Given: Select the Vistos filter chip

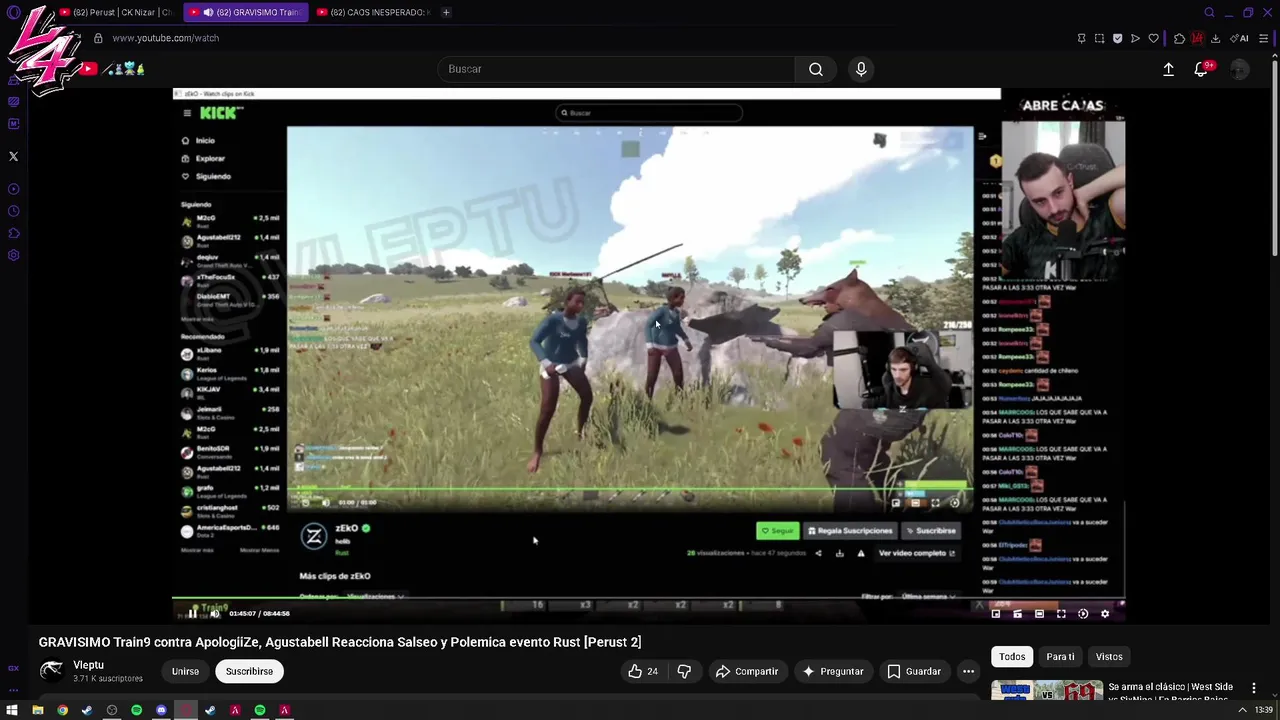Looking at the screenshot, I should coord(1109,656).
